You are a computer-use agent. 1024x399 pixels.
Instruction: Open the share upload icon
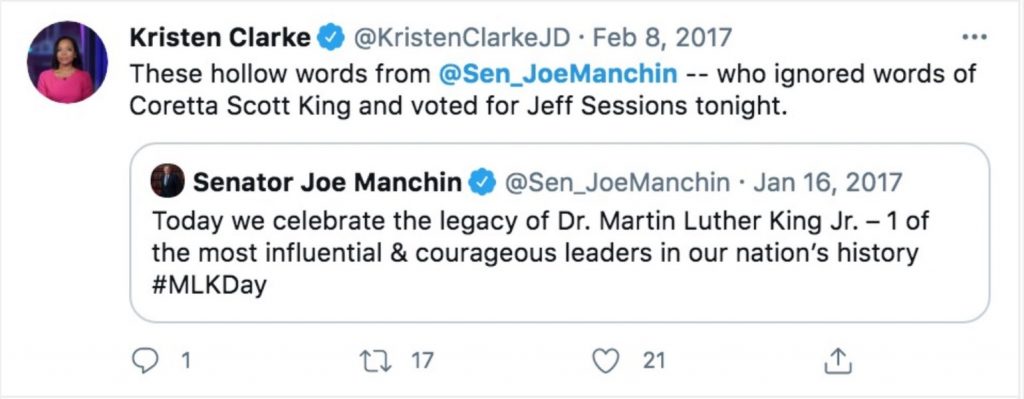coord(837,360)
